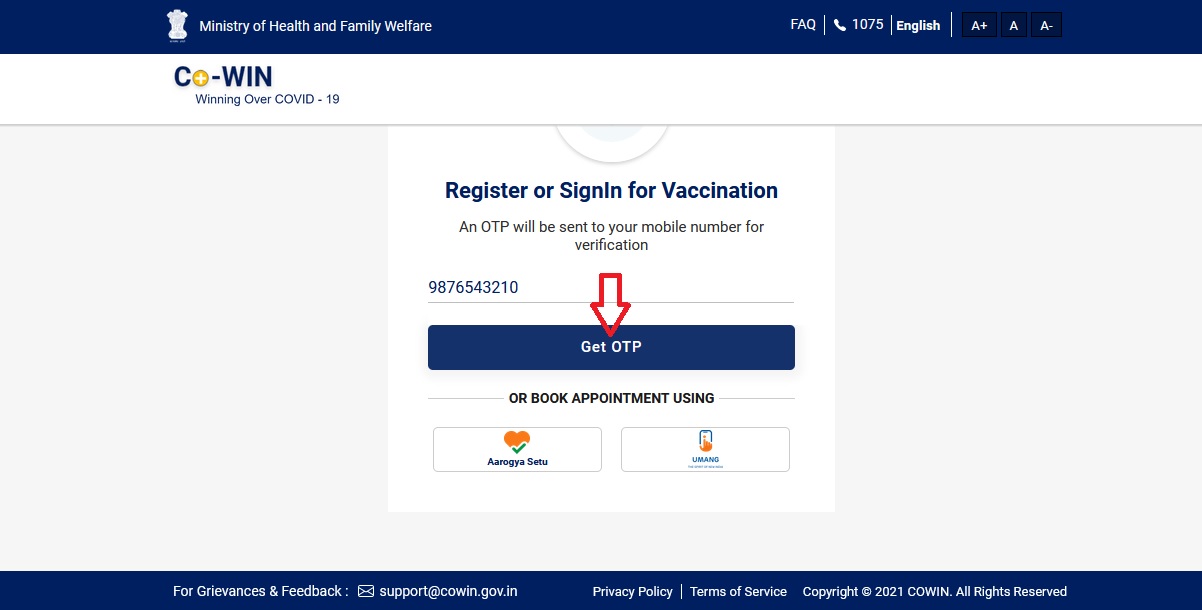Call helpline number 1075

click(867, 25)
